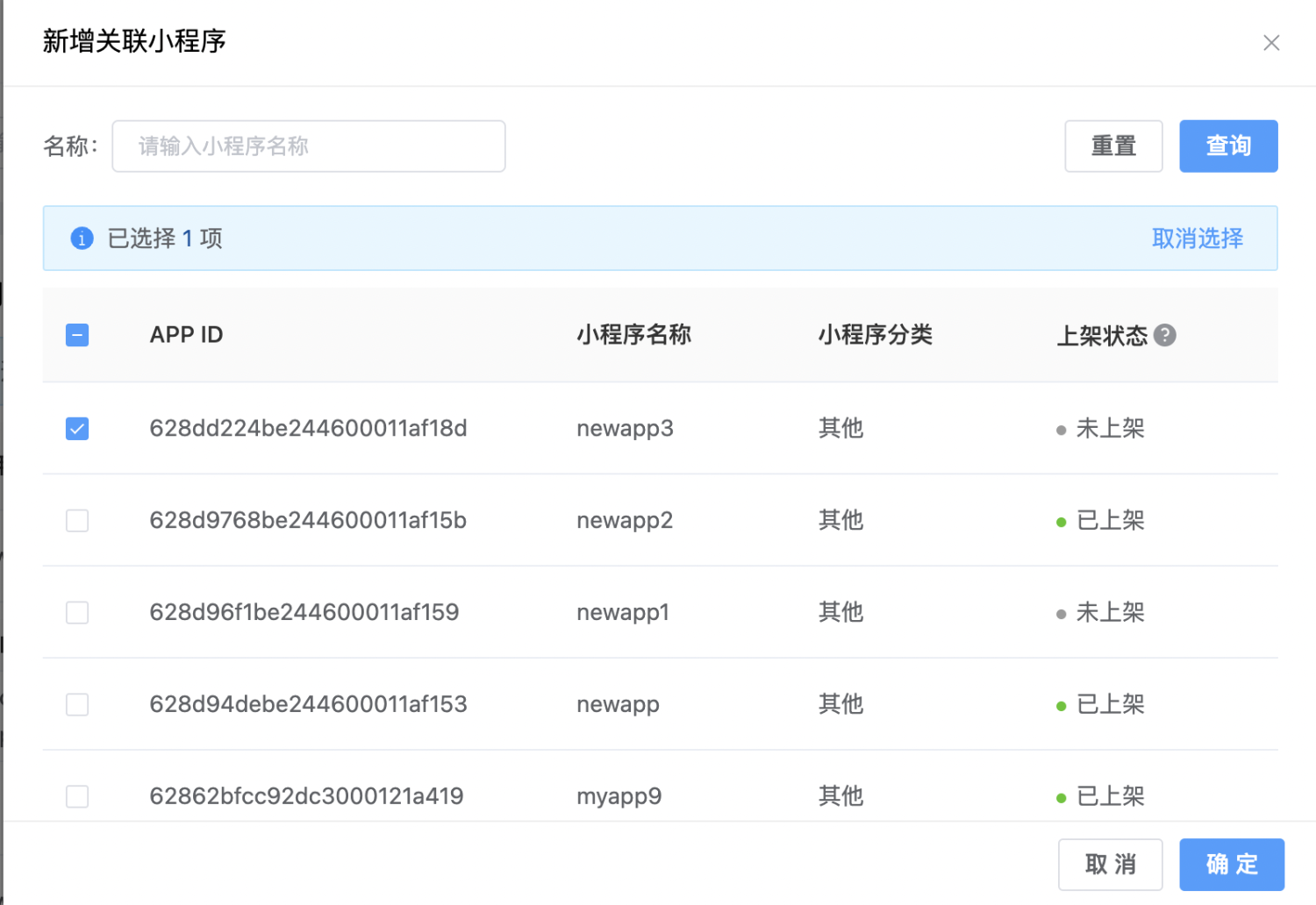Viewport: 1316px width, 905px height.
Task: Click the 重置 button
Action: pos(1113,146)
